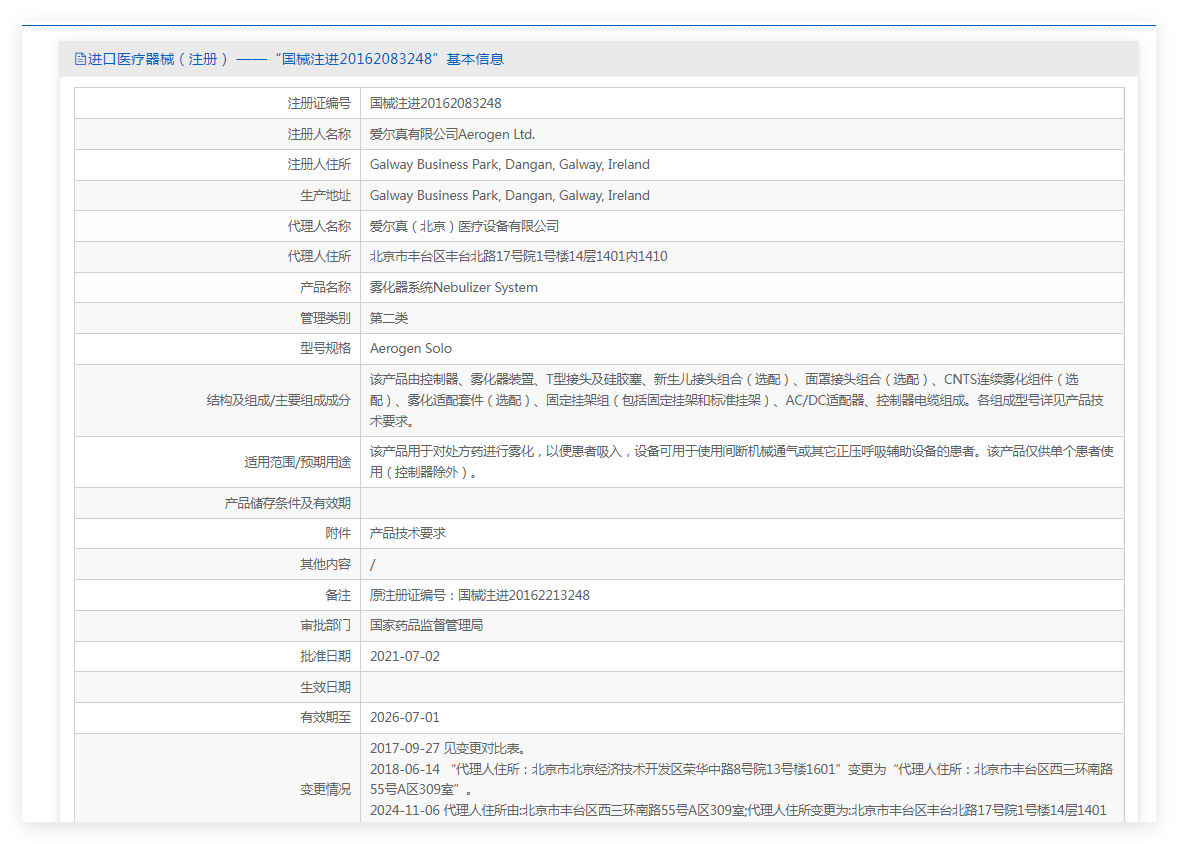Click the 结构及组成/主要组成成分 label
Image resolution: width=1178 pixels, height=844 pixels.
coord(279,401)
